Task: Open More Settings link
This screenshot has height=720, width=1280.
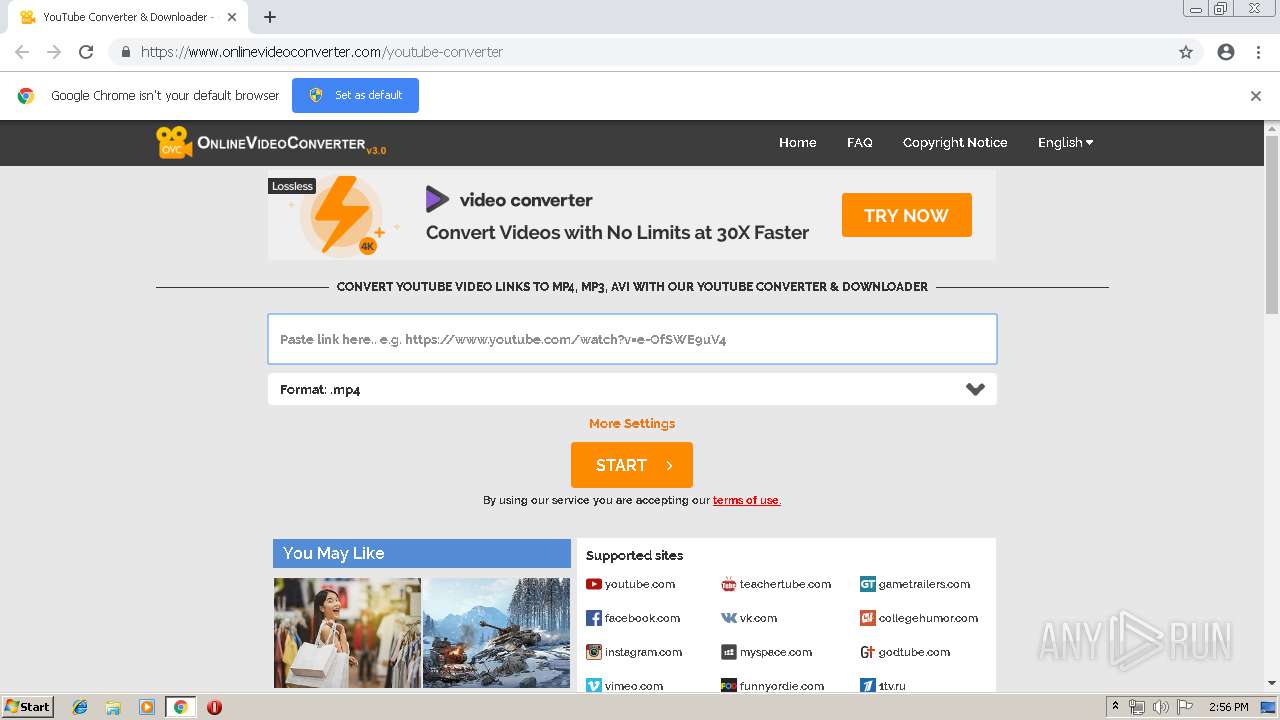Action: pos(632,423)
